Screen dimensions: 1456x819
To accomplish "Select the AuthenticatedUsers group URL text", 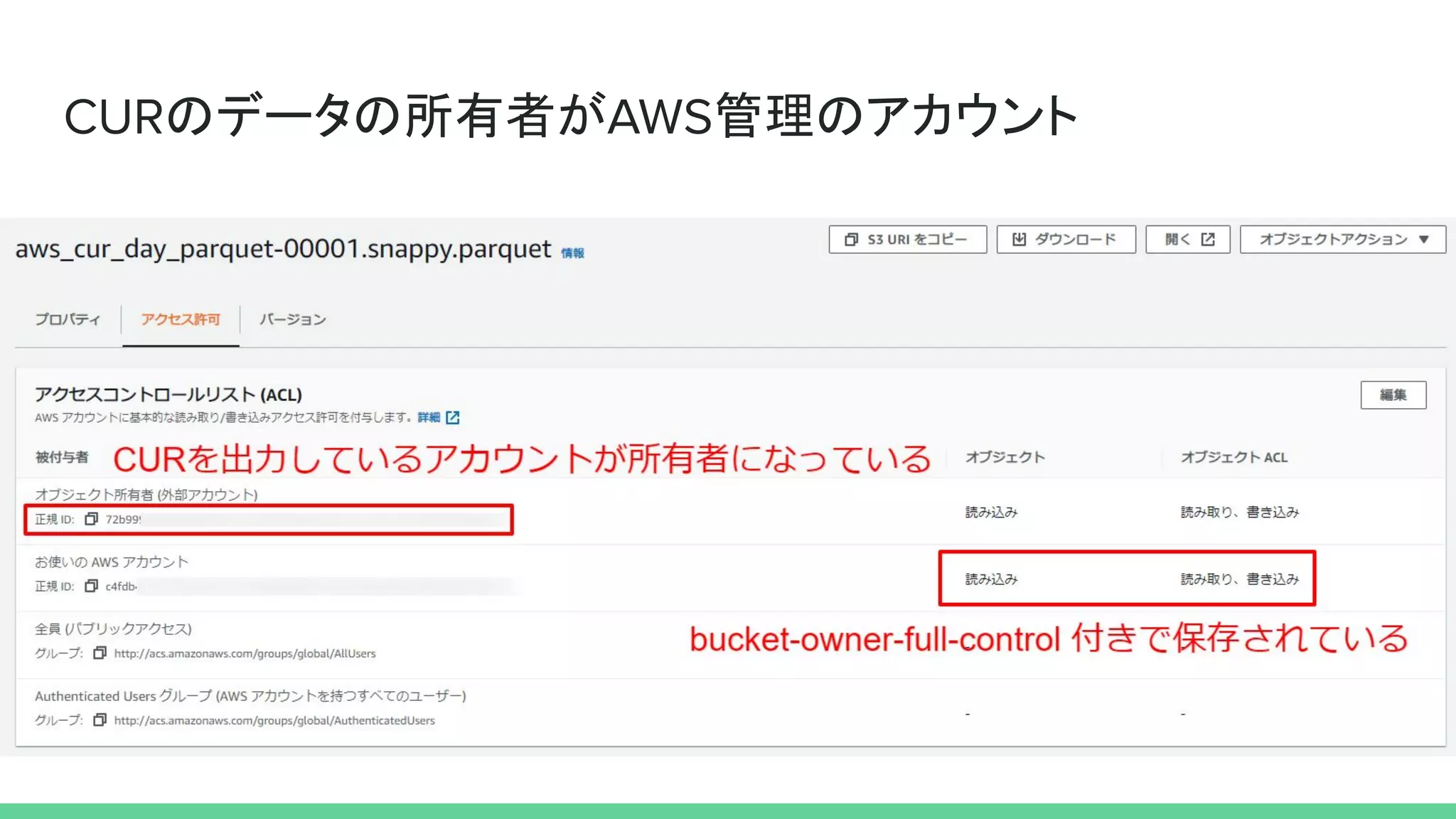I will point(274,720).
